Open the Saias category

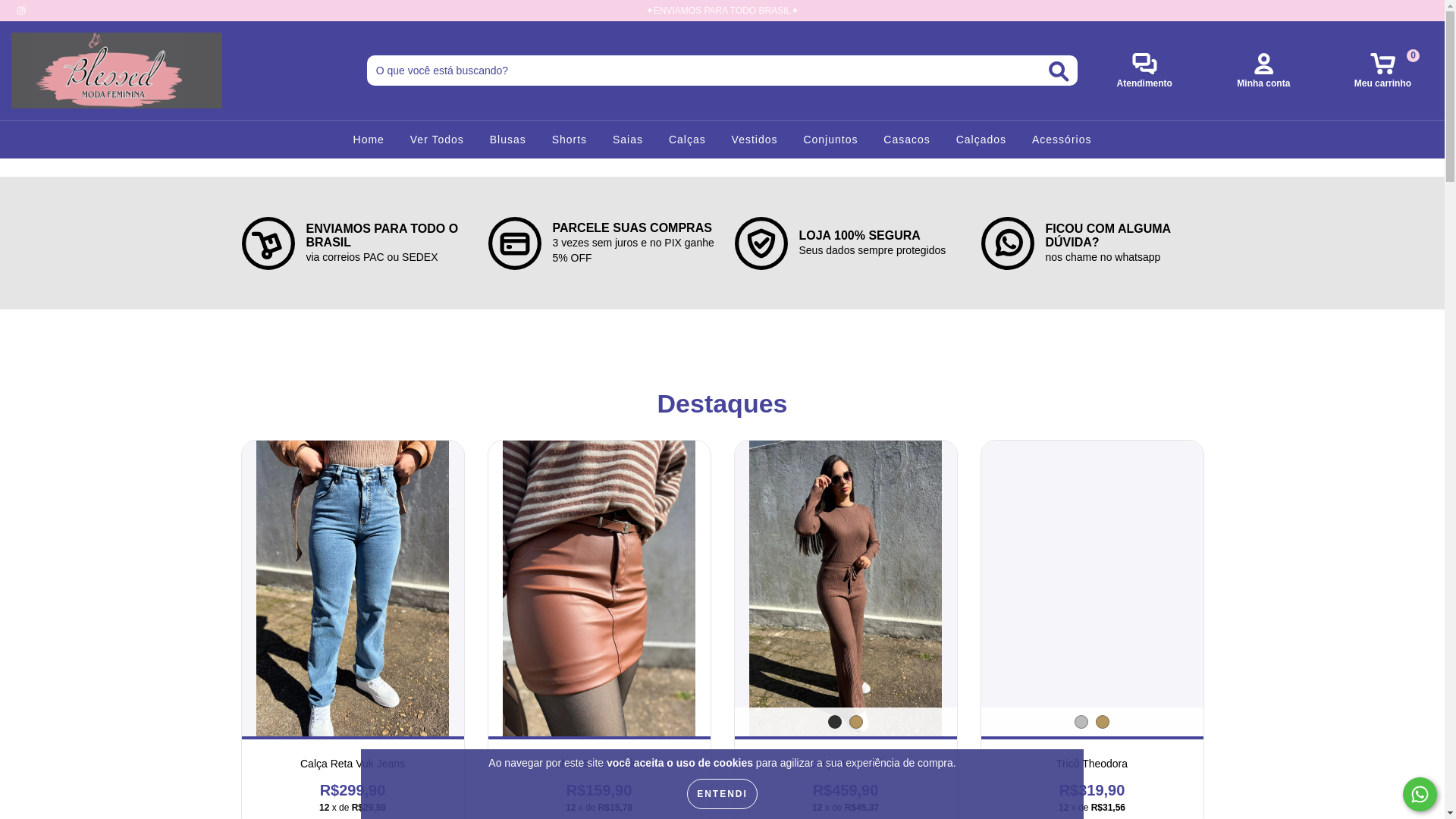[628, 140]
